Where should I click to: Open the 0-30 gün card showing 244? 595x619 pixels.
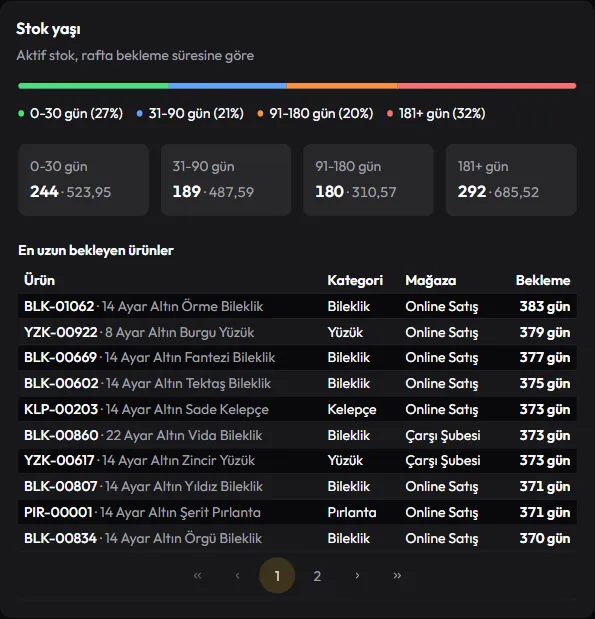(x=83, y=180)
